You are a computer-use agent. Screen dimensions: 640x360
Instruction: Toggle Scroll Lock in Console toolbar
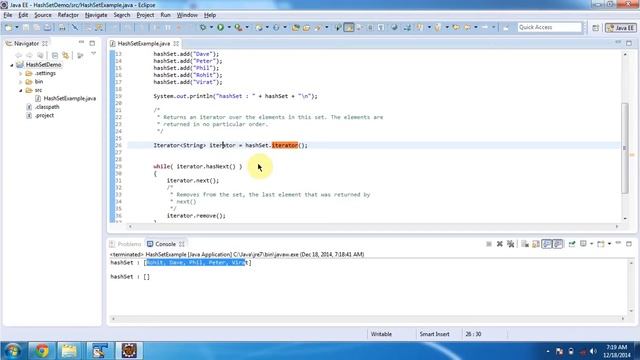click(536, 244)
